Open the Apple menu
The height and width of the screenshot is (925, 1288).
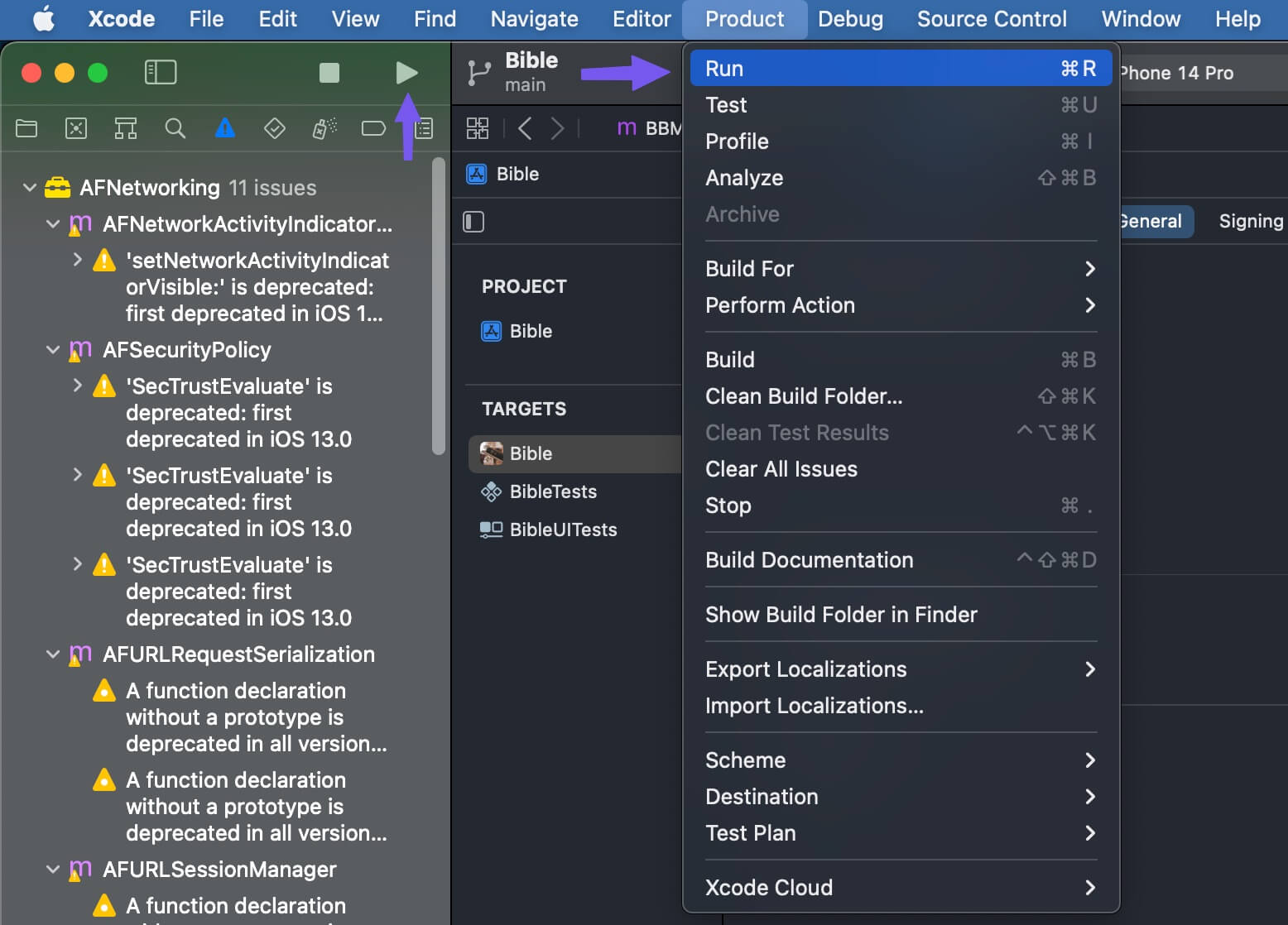[43, 18]
